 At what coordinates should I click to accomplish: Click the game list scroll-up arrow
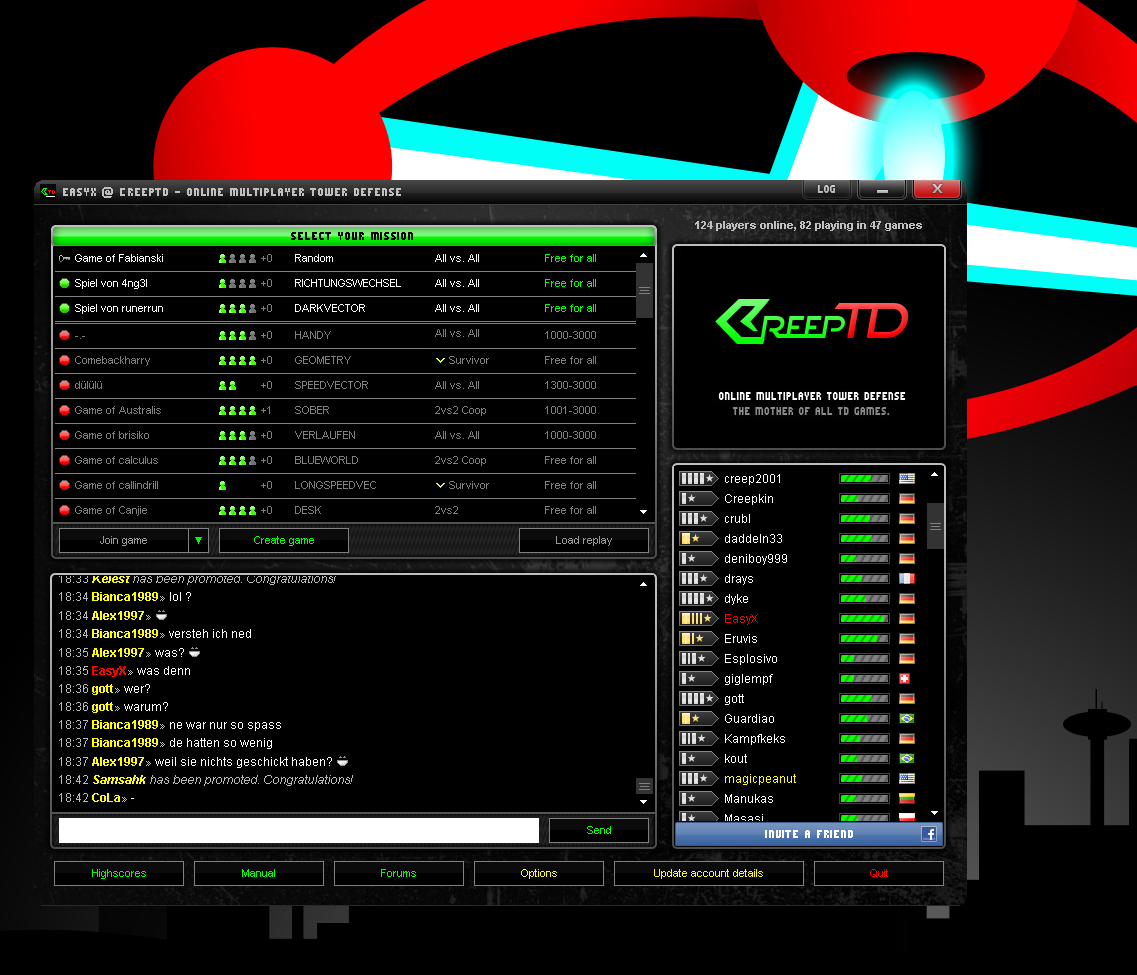coord(643,256)
